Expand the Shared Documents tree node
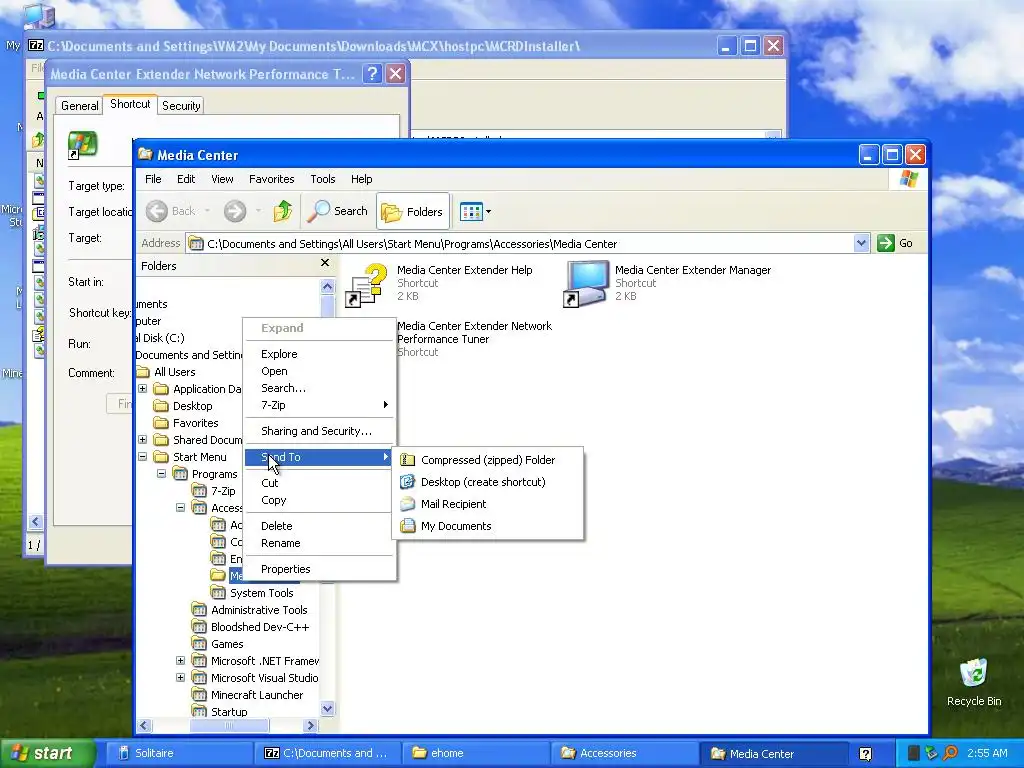This screenshot has width=1024, height=768. (142, 440)
